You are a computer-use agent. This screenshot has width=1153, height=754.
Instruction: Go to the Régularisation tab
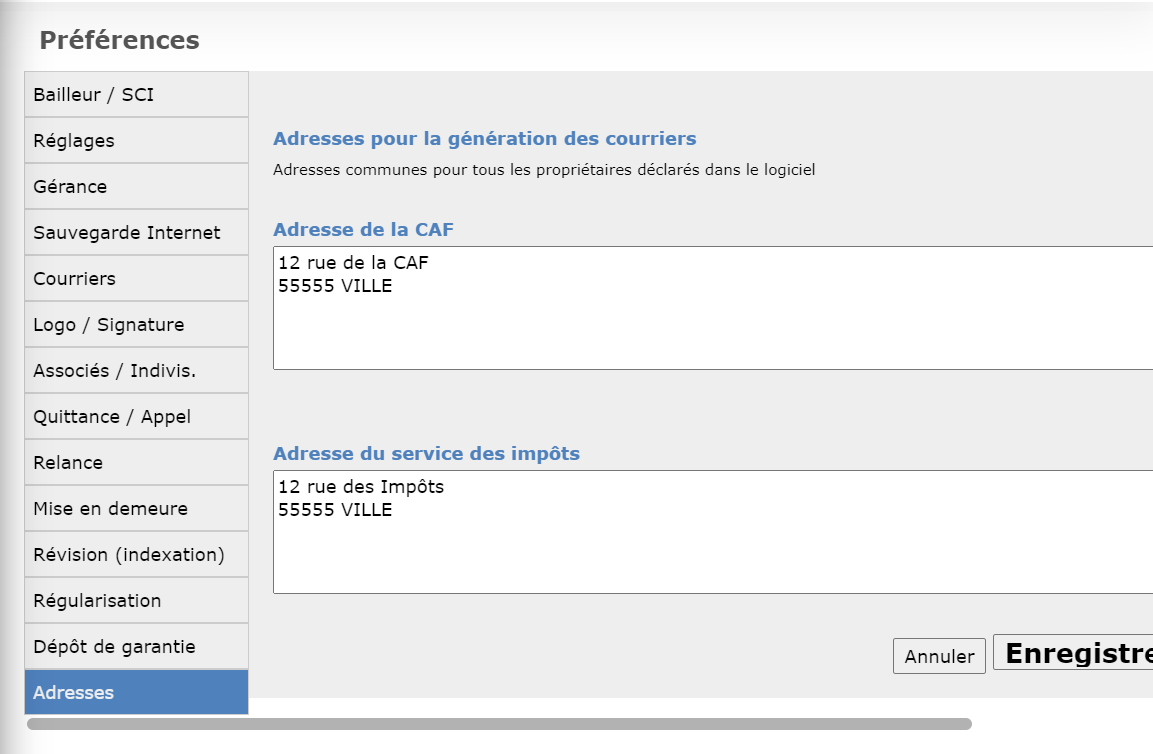tap(136, 601)
